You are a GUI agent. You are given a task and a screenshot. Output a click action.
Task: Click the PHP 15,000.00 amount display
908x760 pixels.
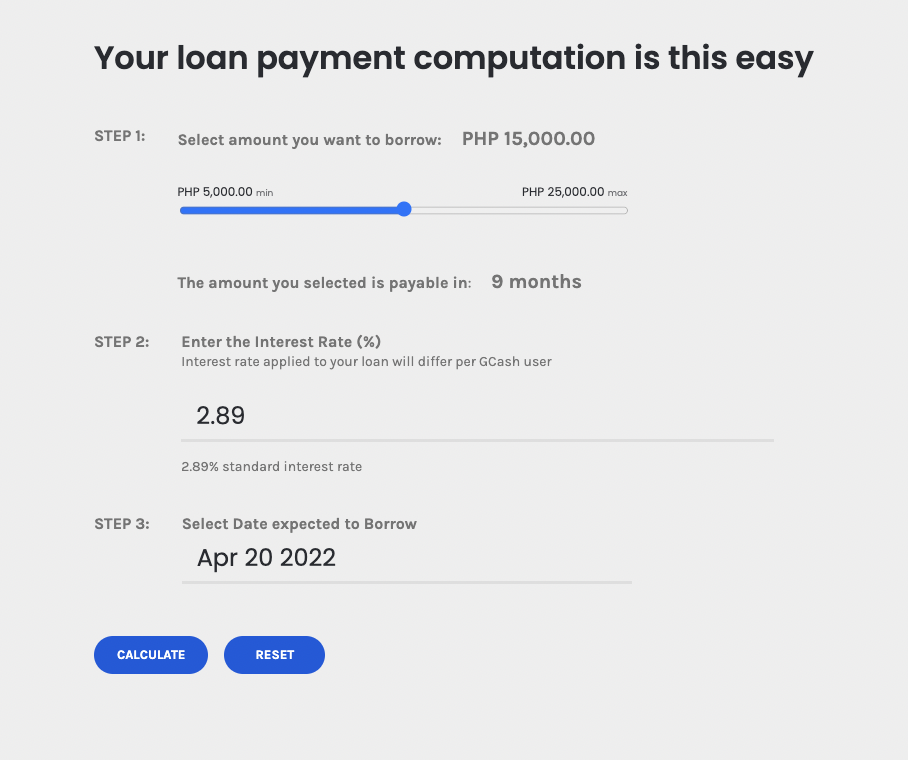528,139
